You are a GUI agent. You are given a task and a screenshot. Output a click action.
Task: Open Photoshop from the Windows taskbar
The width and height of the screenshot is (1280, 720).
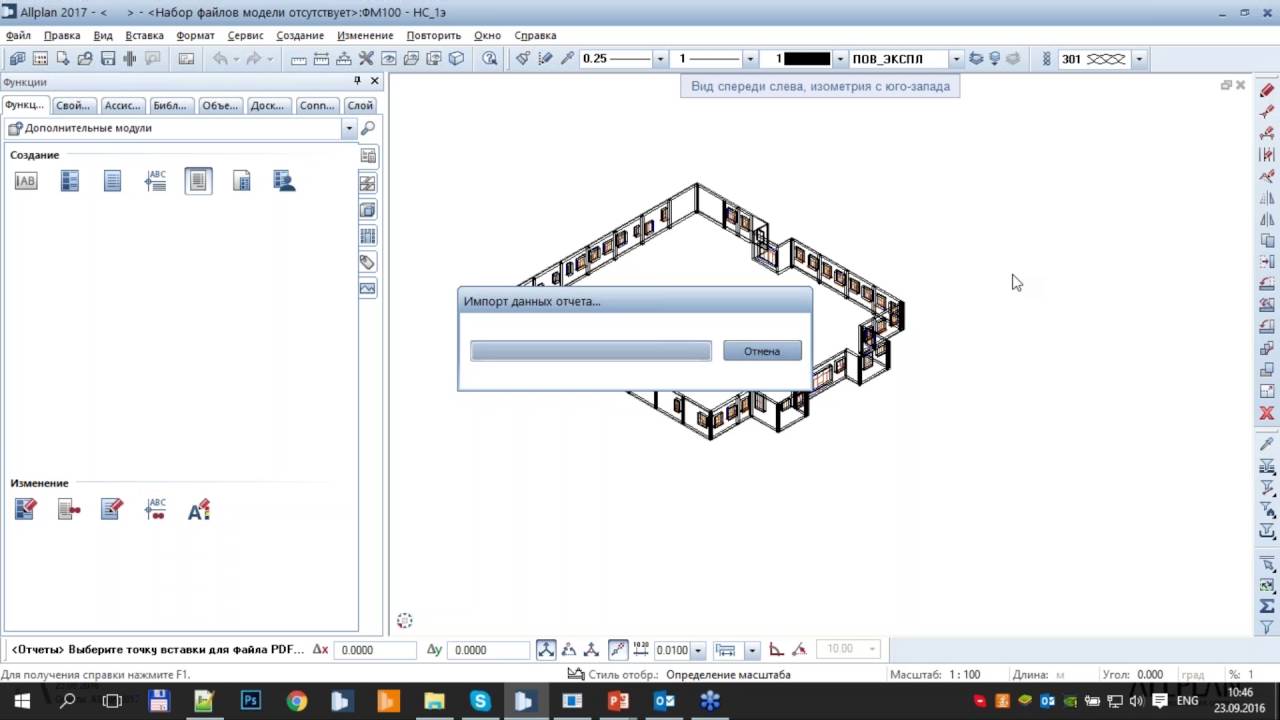pos(250,701)
